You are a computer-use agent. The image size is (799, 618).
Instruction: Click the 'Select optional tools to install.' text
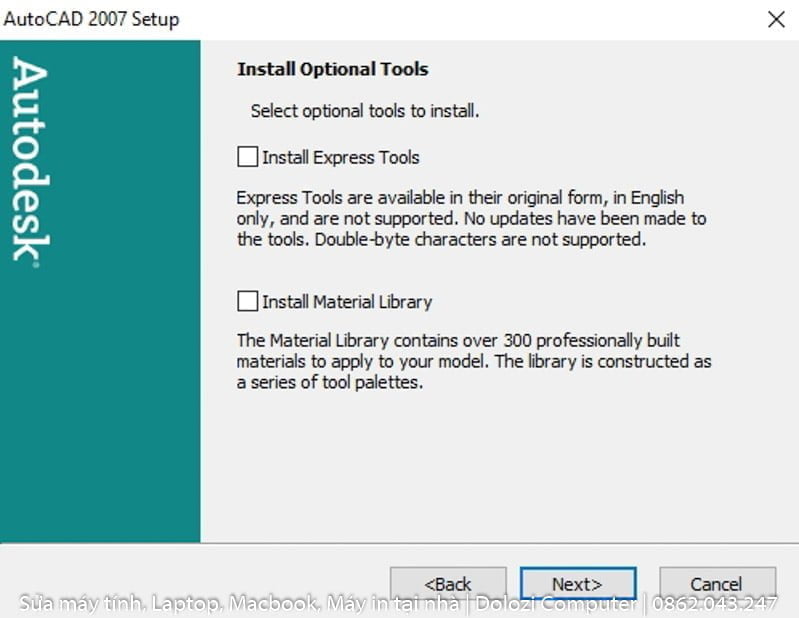[x=365, y=111]
